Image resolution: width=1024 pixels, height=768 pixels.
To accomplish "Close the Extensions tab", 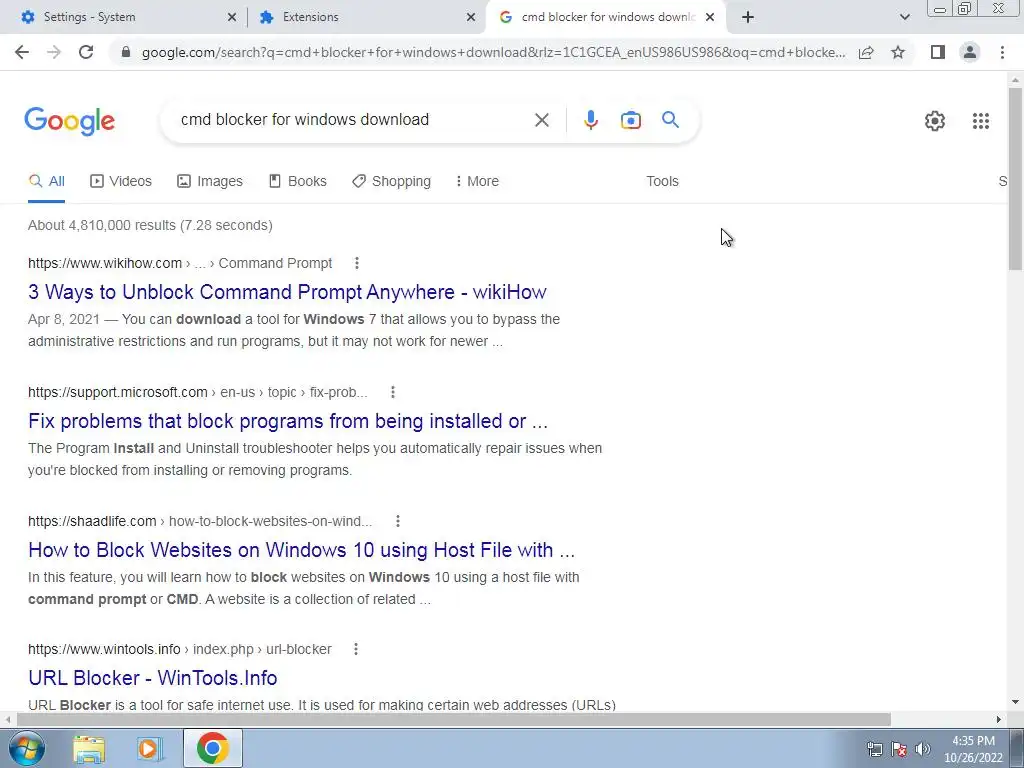I will (471, 18).
